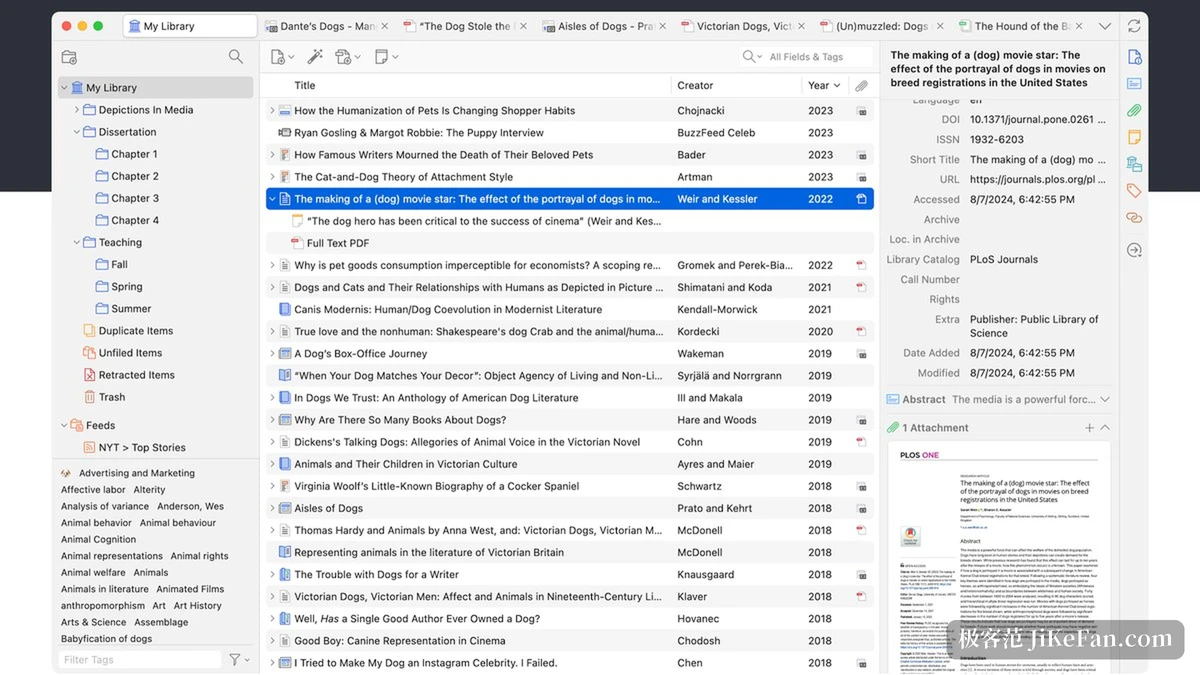Image resolution: width=1200 pixels, height=675 pixels.
Task: Open the tag filter options dropdown
Action: [239, 659]
